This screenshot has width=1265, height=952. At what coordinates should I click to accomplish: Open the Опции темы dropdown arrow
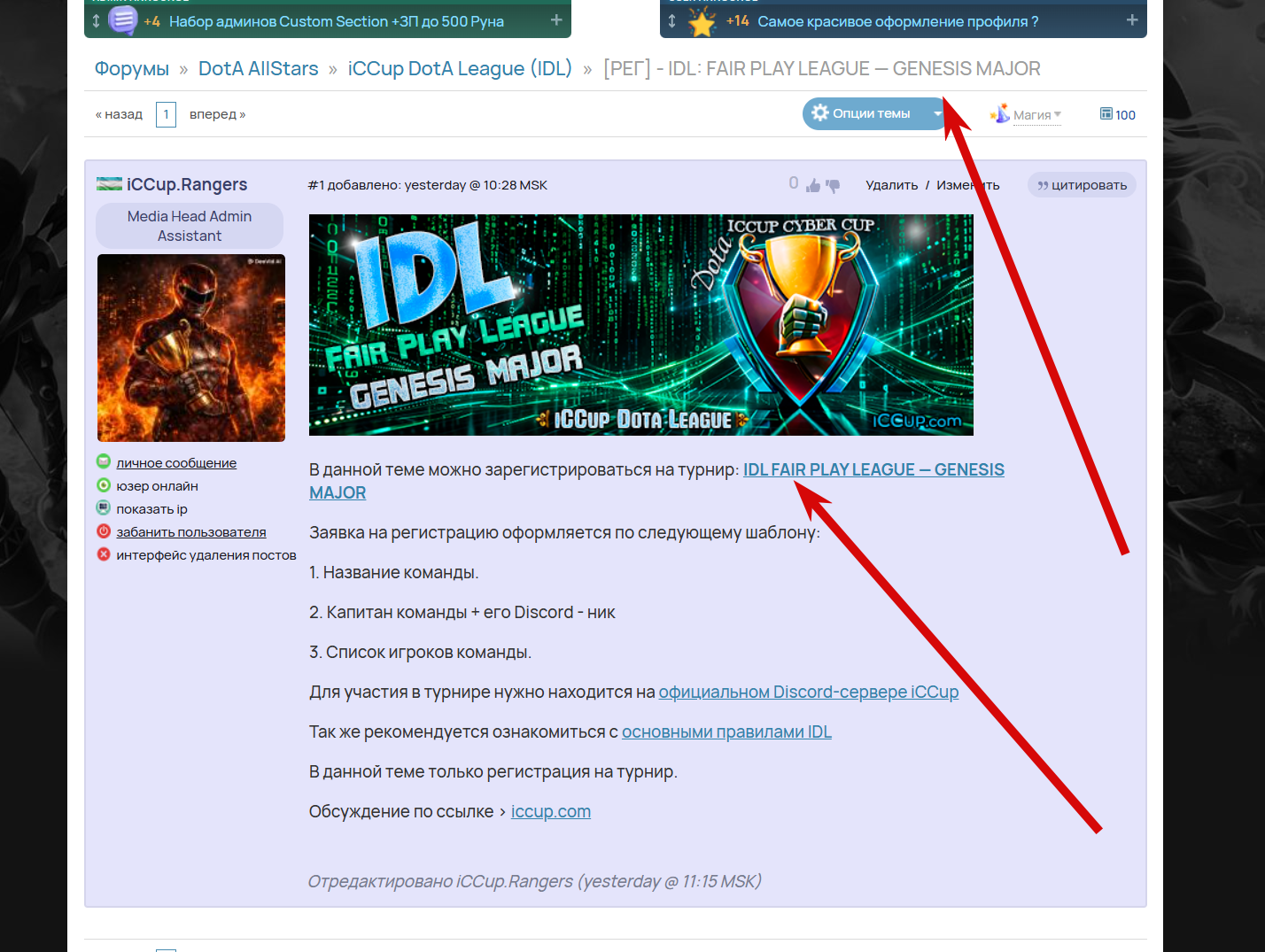938,113
